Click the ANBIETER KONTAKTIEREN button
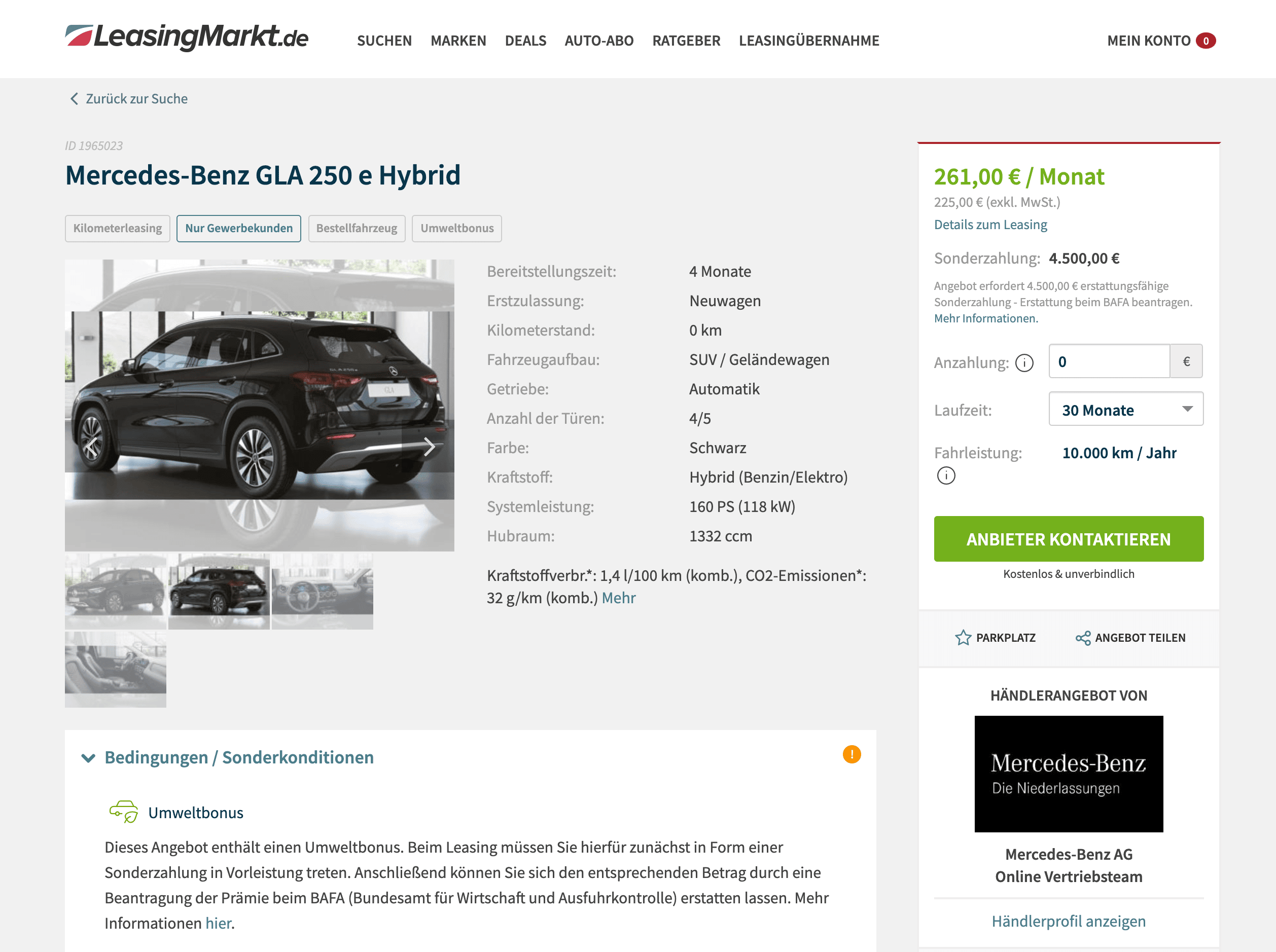Viewport: 1276px width, 952px height. point(1068,539)
